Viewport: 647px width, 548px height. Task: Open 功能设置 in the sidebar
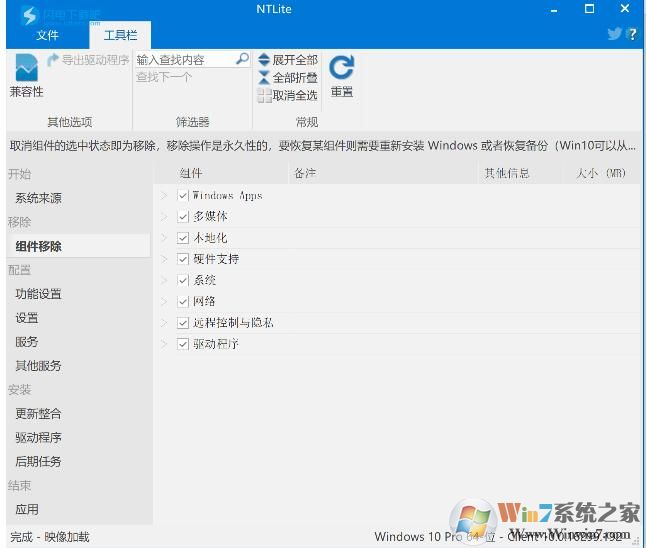tap(38, 294)
